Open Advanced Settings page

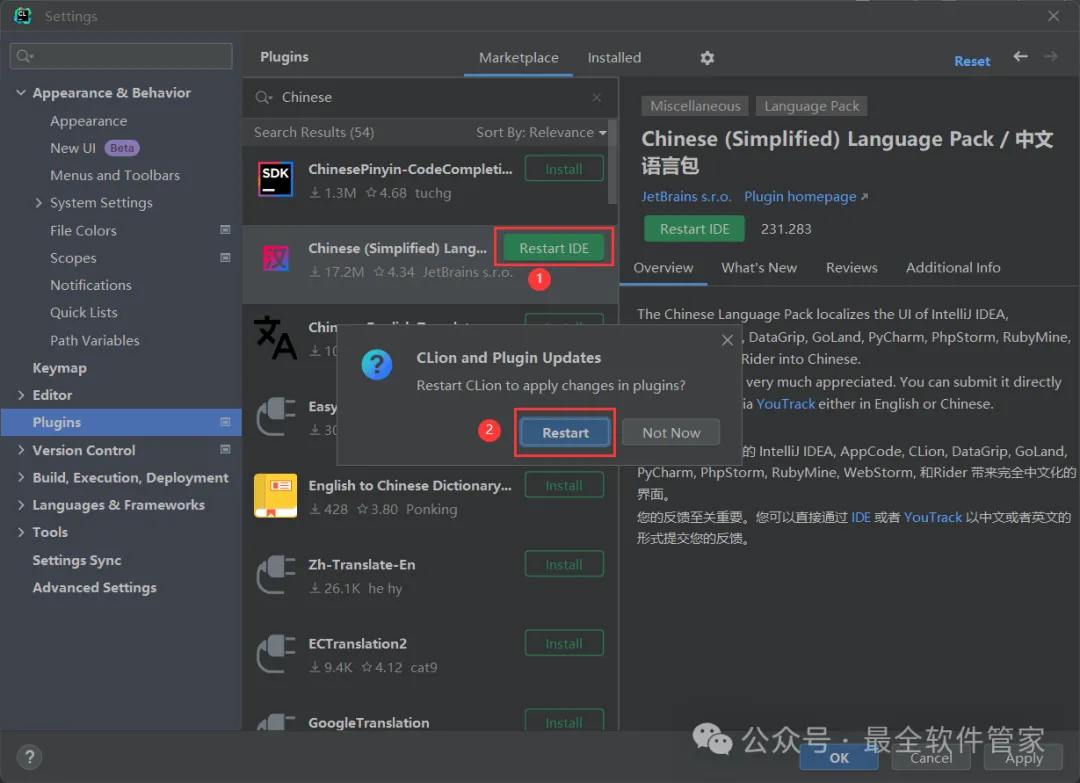[x=94, y=587]
